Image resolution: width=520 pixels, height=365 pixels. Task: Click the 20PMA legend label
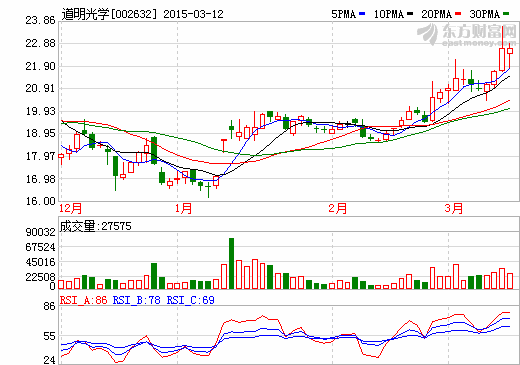pyautogui.click(x=436, y=14)
